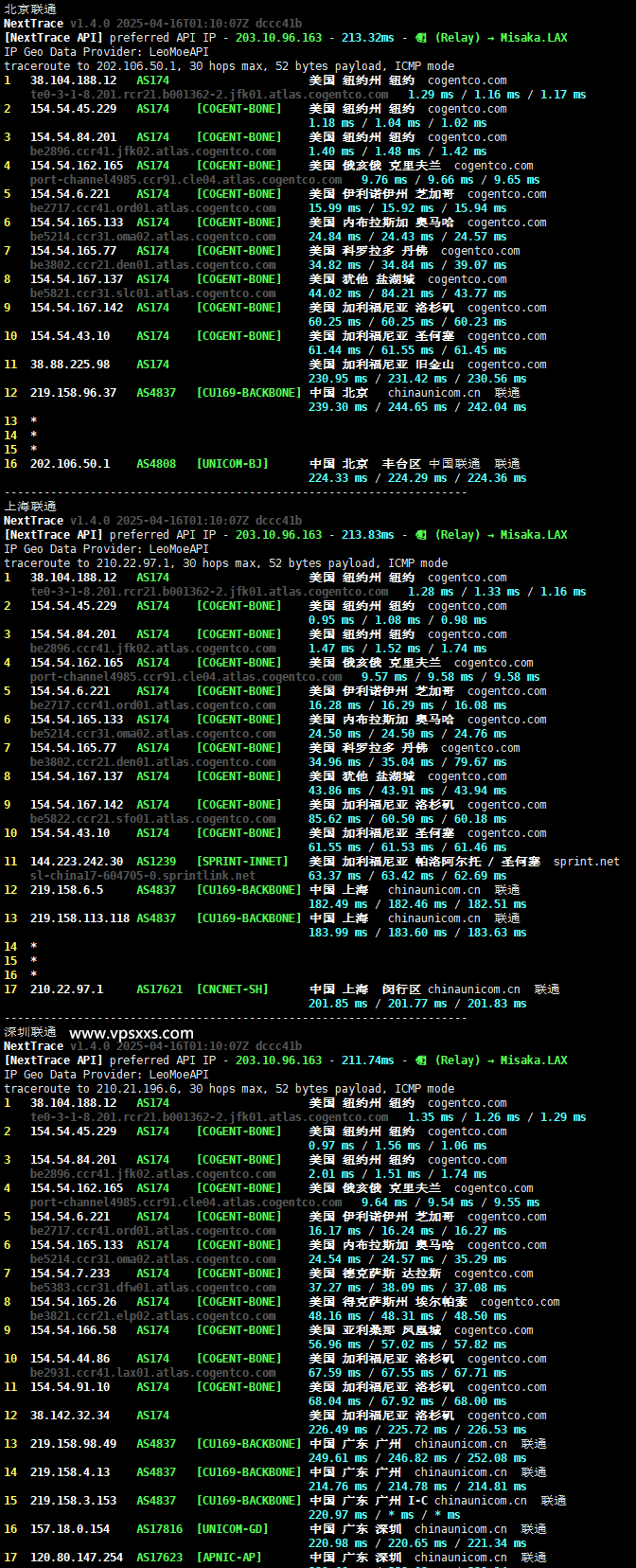Select IP address 219.158.4.13
The height and width of the screenshot is (1568, 636).
click(70, 1472)
